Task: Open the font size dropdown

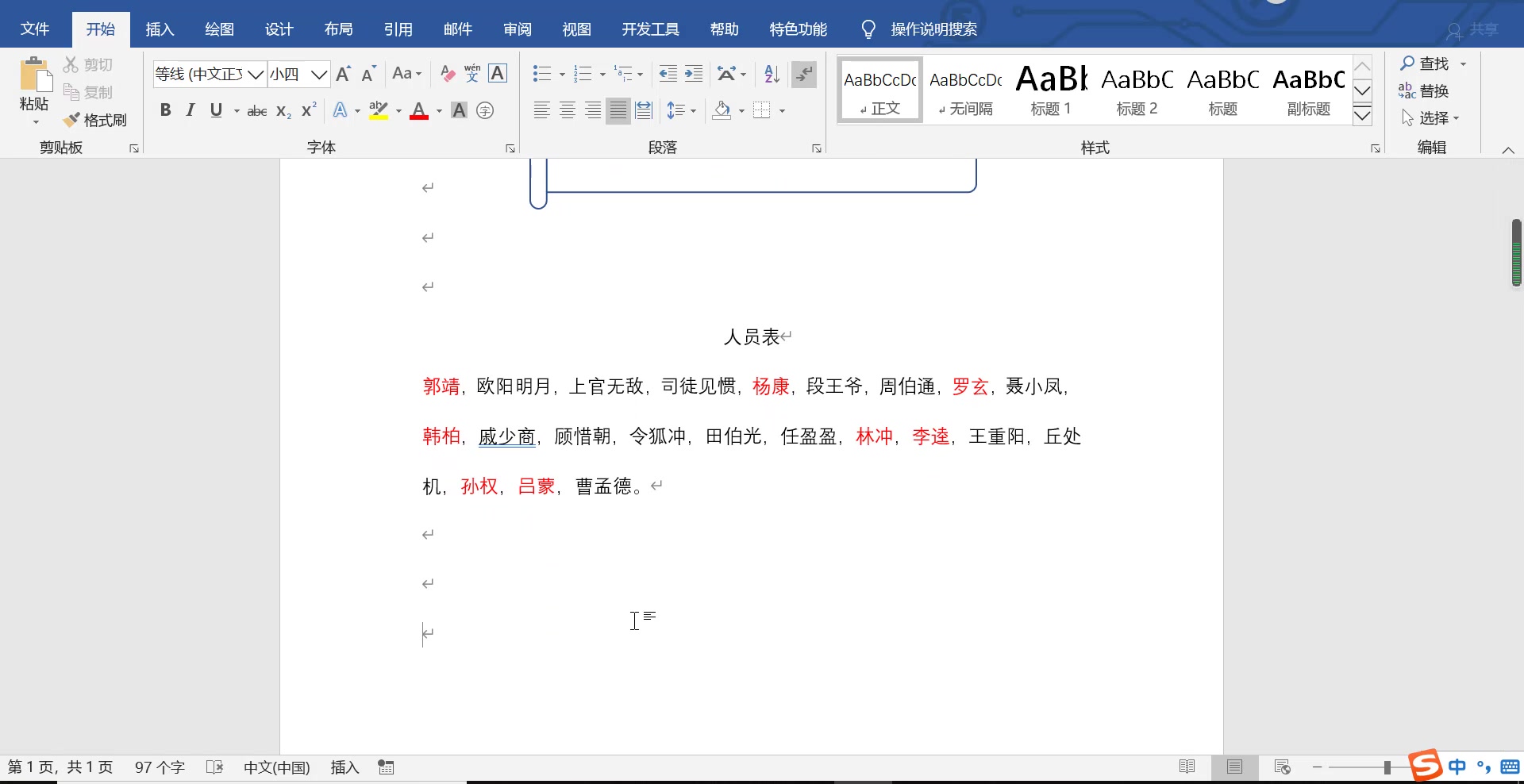Action: 319,75
